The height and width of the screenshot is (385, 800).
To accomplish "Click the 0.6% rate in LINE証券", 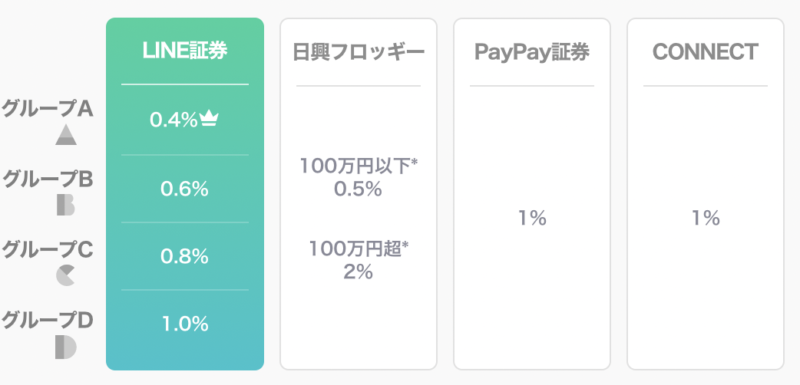I will pyautogui.click(x=185, y=189).
